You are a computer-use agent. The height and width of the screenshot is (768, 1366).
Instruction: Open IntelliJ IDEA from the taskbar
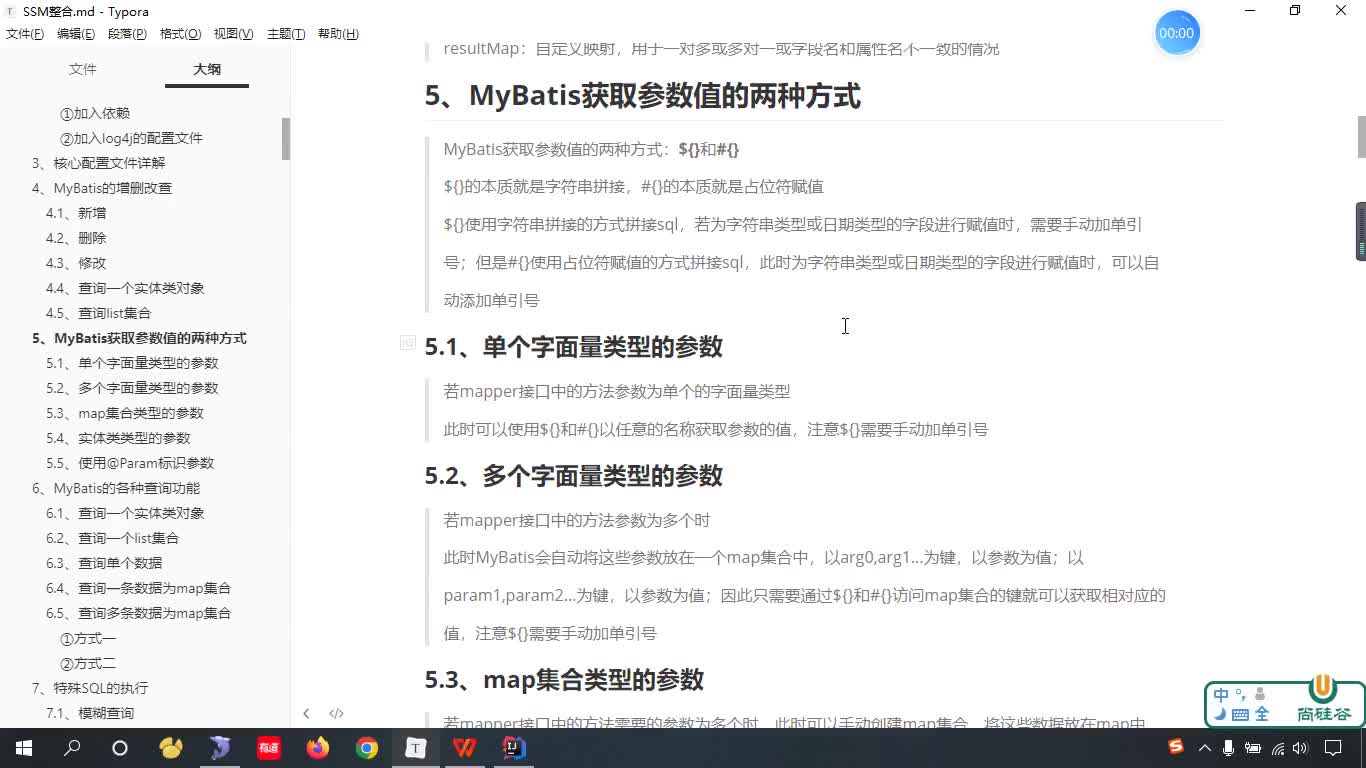point(514,748)
